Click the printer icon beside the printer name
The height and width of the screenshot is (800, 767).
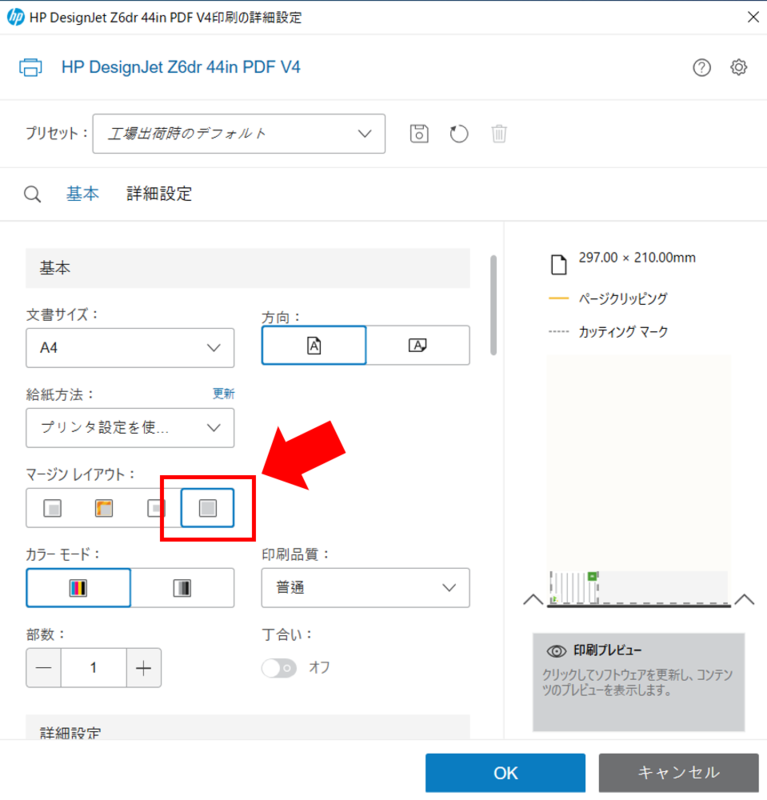[x=31, y=67]
